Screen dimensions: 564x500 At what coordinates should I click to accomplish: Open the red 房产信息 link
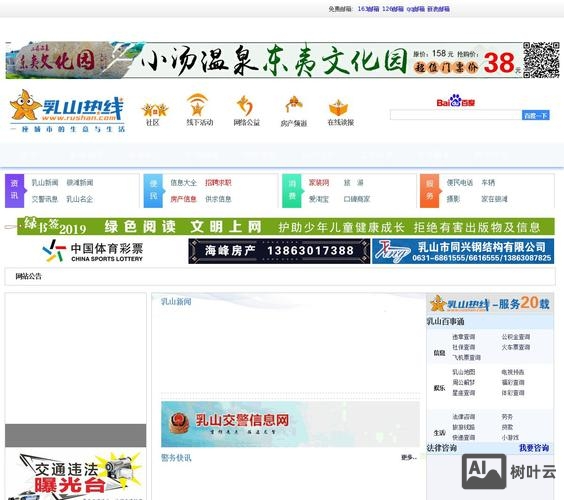click(184, 199)
